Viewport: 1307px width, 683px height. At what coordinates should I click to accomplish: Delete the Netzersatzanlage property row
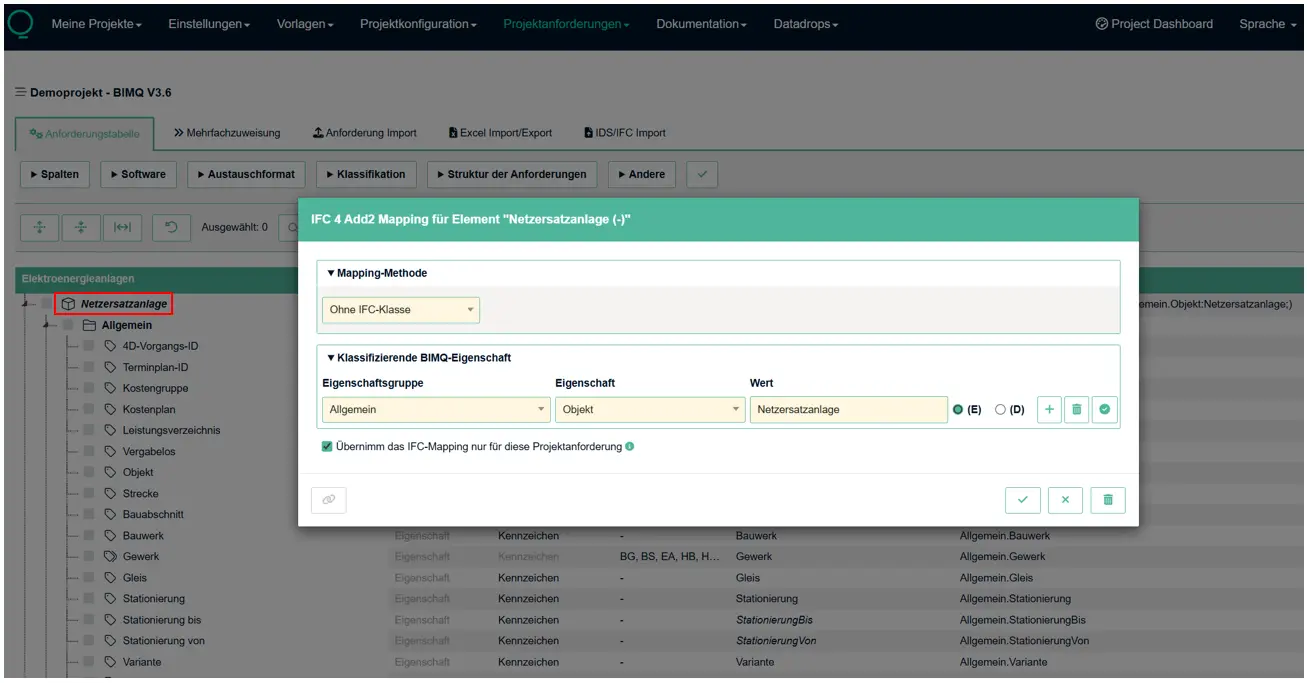click(x=1076, y=410)
